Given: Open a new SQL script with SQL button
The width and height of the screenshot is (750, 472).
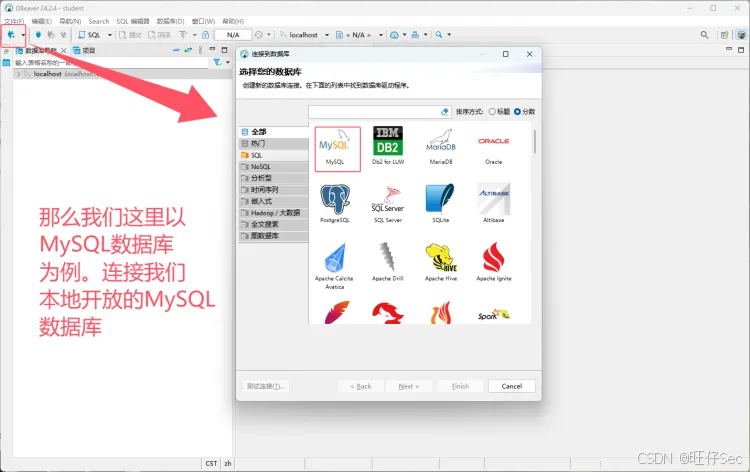Looking at the screenshot, I should point(89,35).
